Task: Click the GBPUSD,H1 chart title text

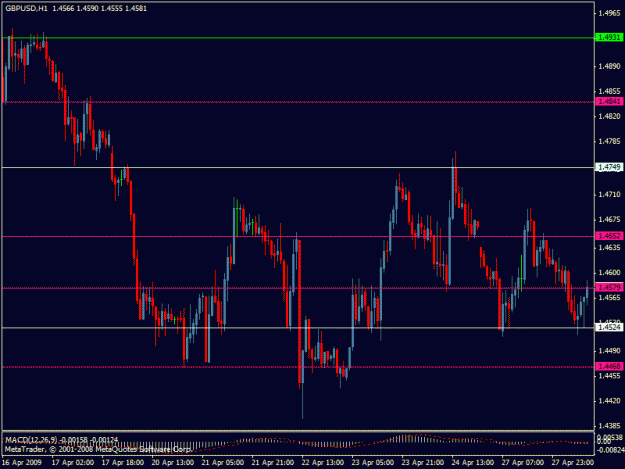Action: click(26, 8)
